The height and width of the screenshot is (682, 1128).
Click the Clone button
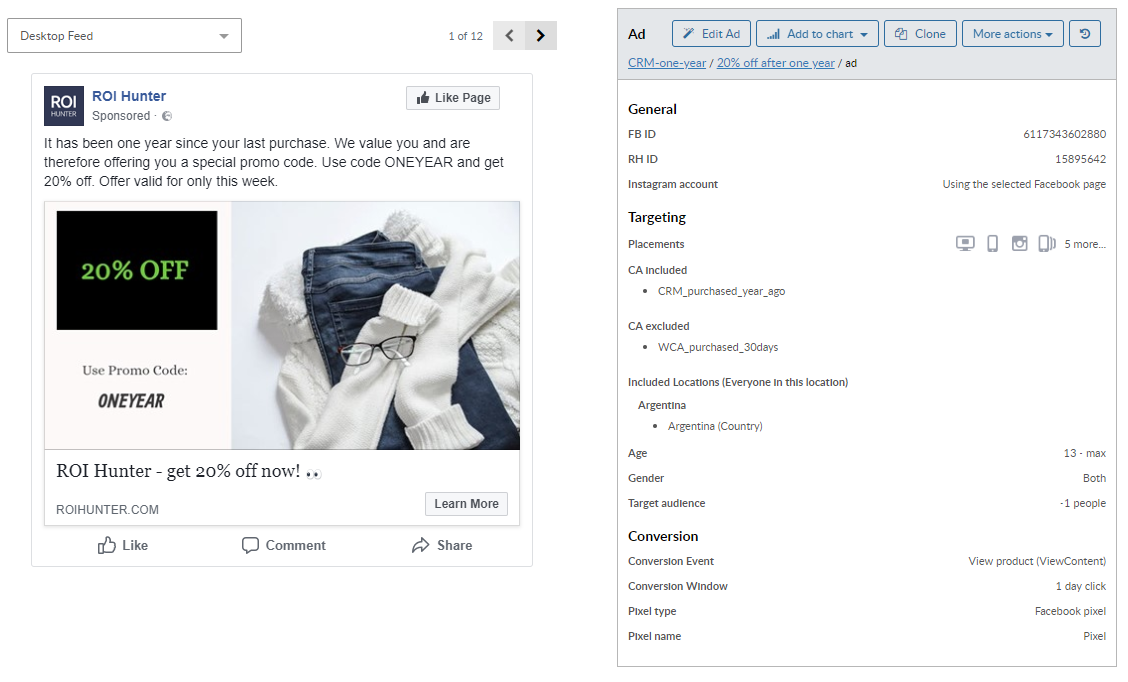coord(920,34)
